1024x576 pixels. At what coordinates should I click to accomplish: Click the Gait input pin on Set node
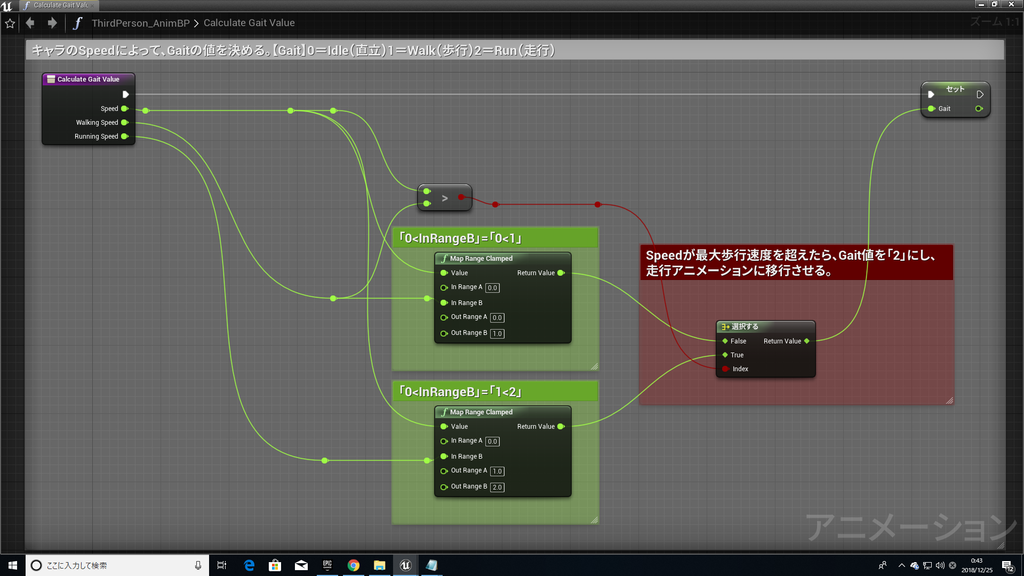tap(932, 108)
